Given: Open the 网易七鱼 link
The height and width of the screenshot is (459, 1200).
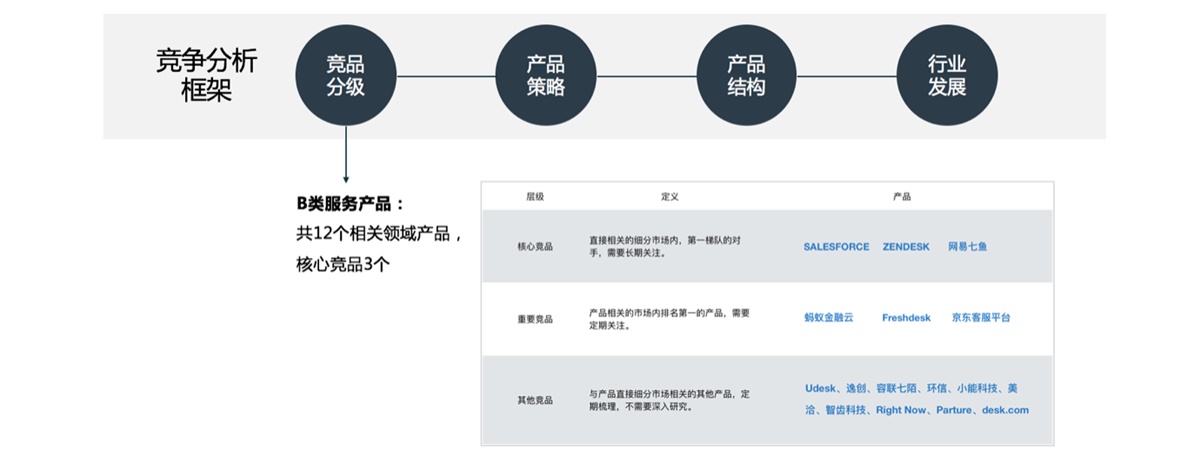Looking at the screenshot, I should 967,246.
